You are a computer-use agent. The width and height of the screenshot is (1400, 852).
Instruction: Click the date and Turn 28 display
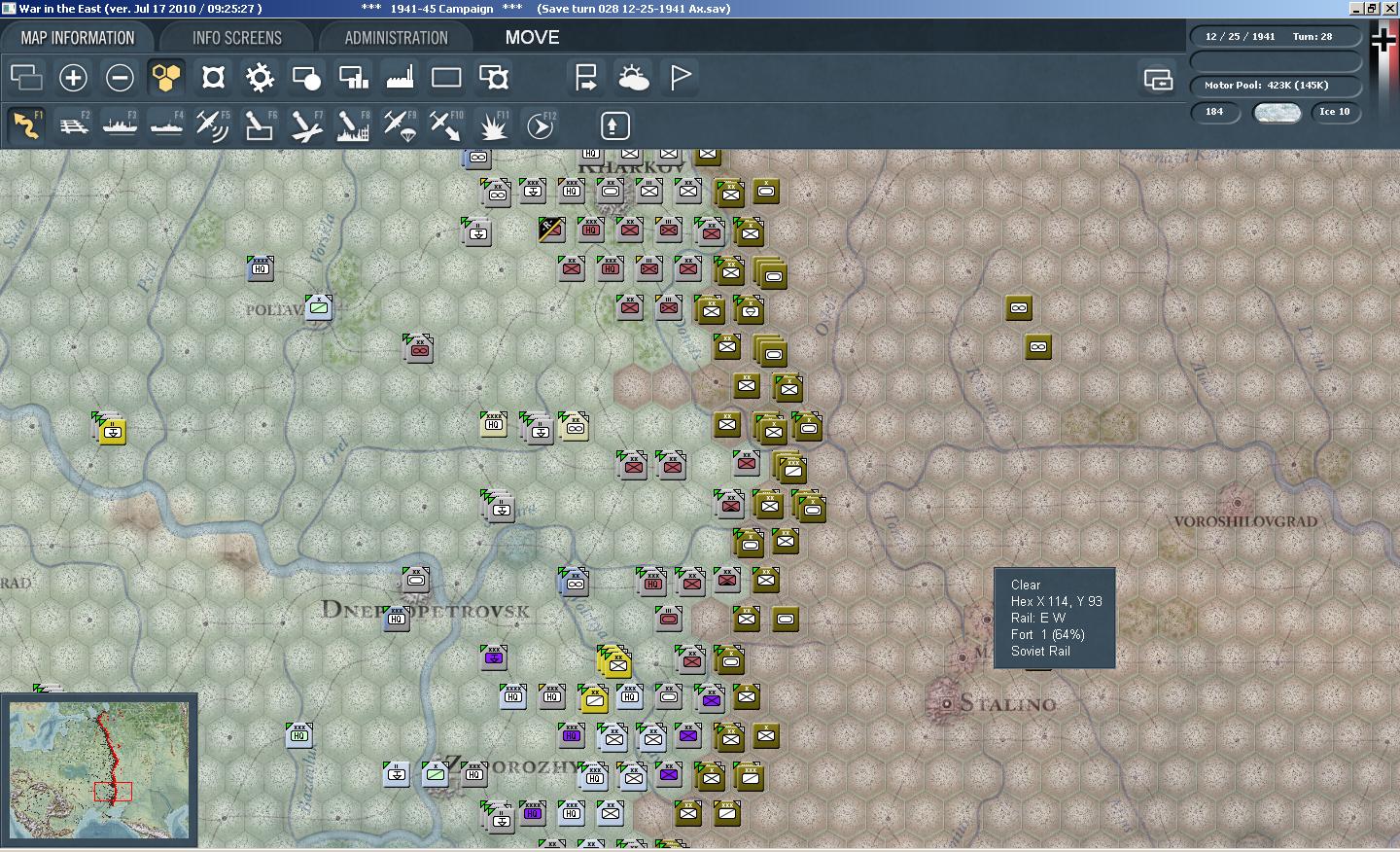[x=1276, y=37]
